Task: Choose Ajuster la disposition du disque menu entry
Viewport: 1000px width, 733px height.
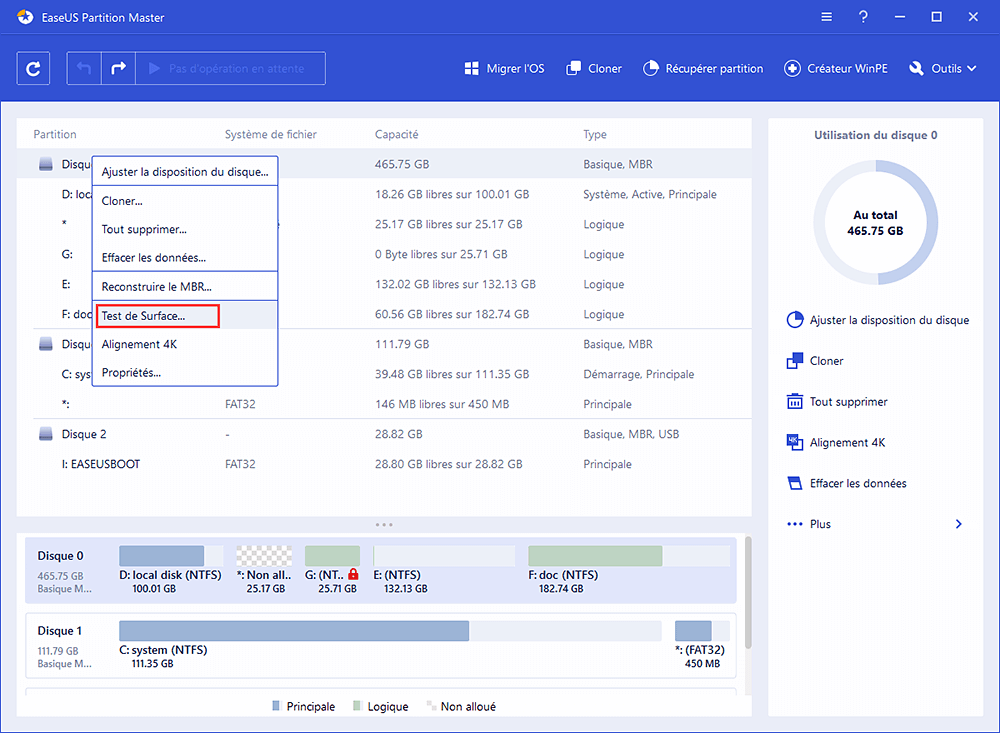Action: [185, 172]
